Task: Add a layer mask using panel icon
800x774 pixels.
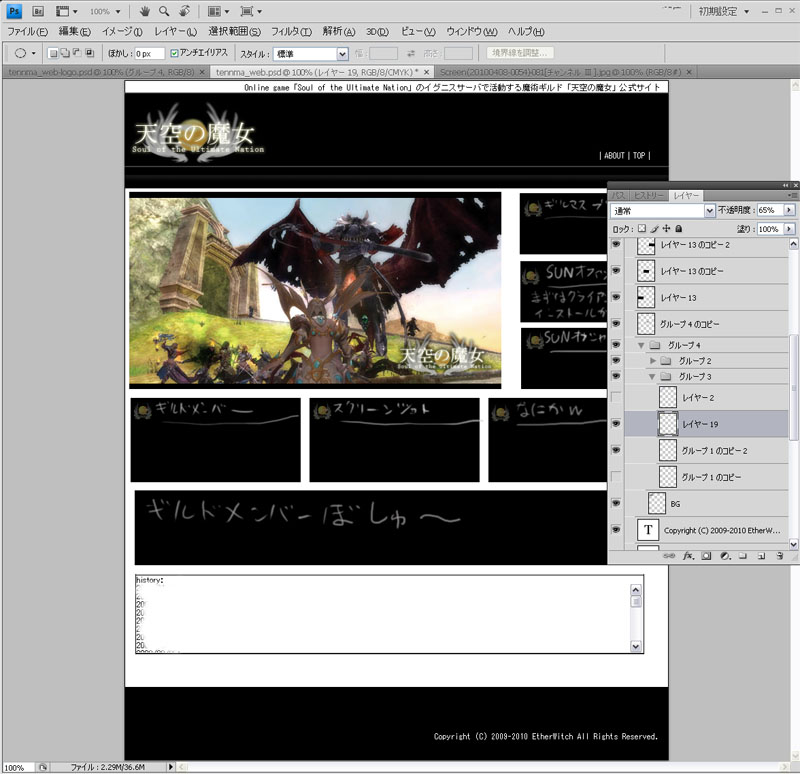Action: 706,555
